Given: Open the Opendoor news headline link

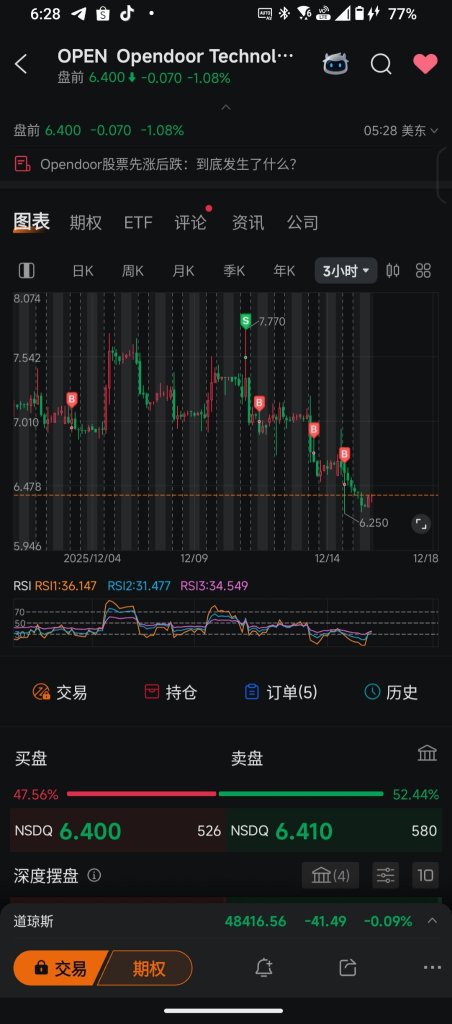Looking at the screenshot, I should pos(169,164).
